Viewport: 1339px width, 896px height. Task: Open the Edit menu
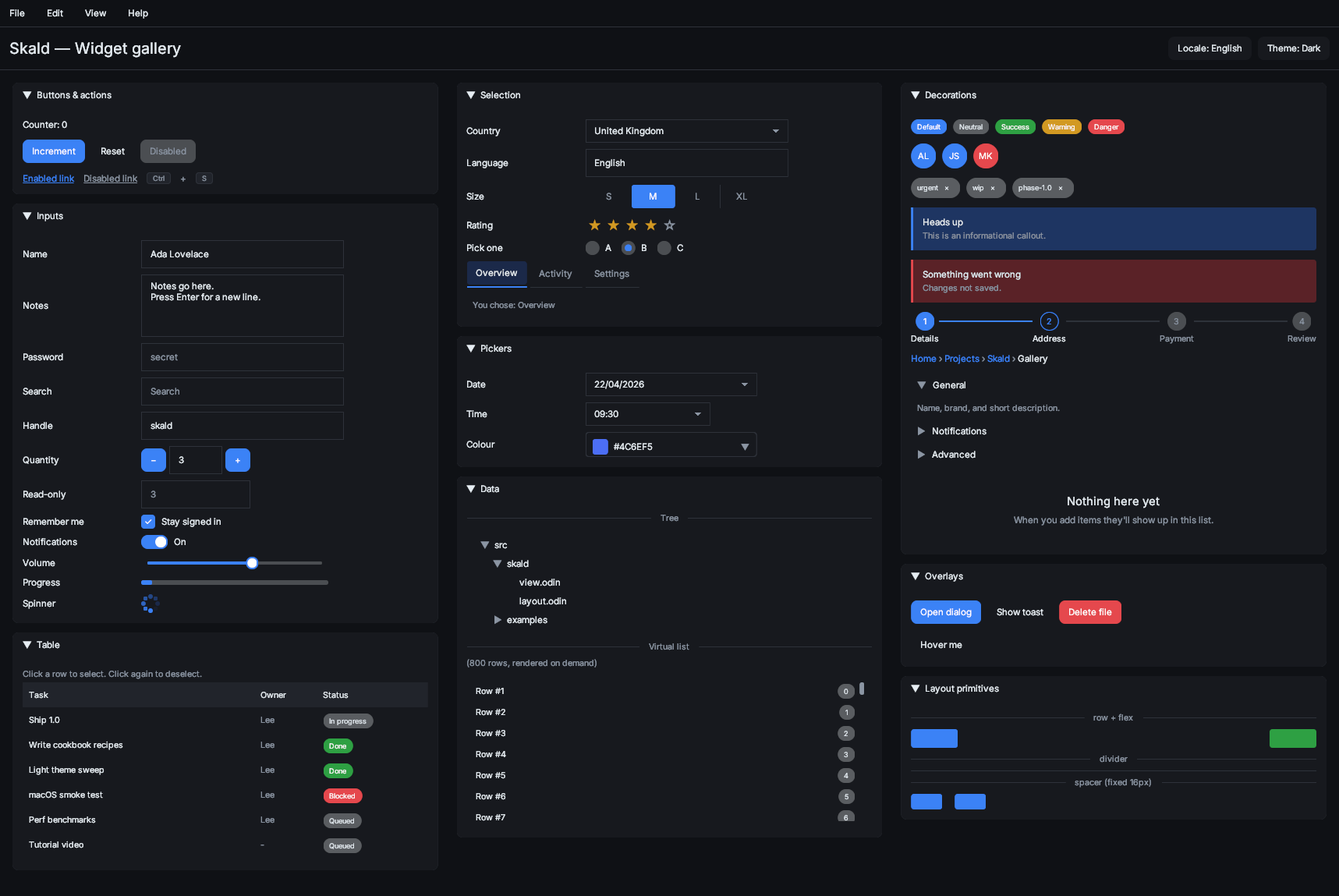(55, 13)
